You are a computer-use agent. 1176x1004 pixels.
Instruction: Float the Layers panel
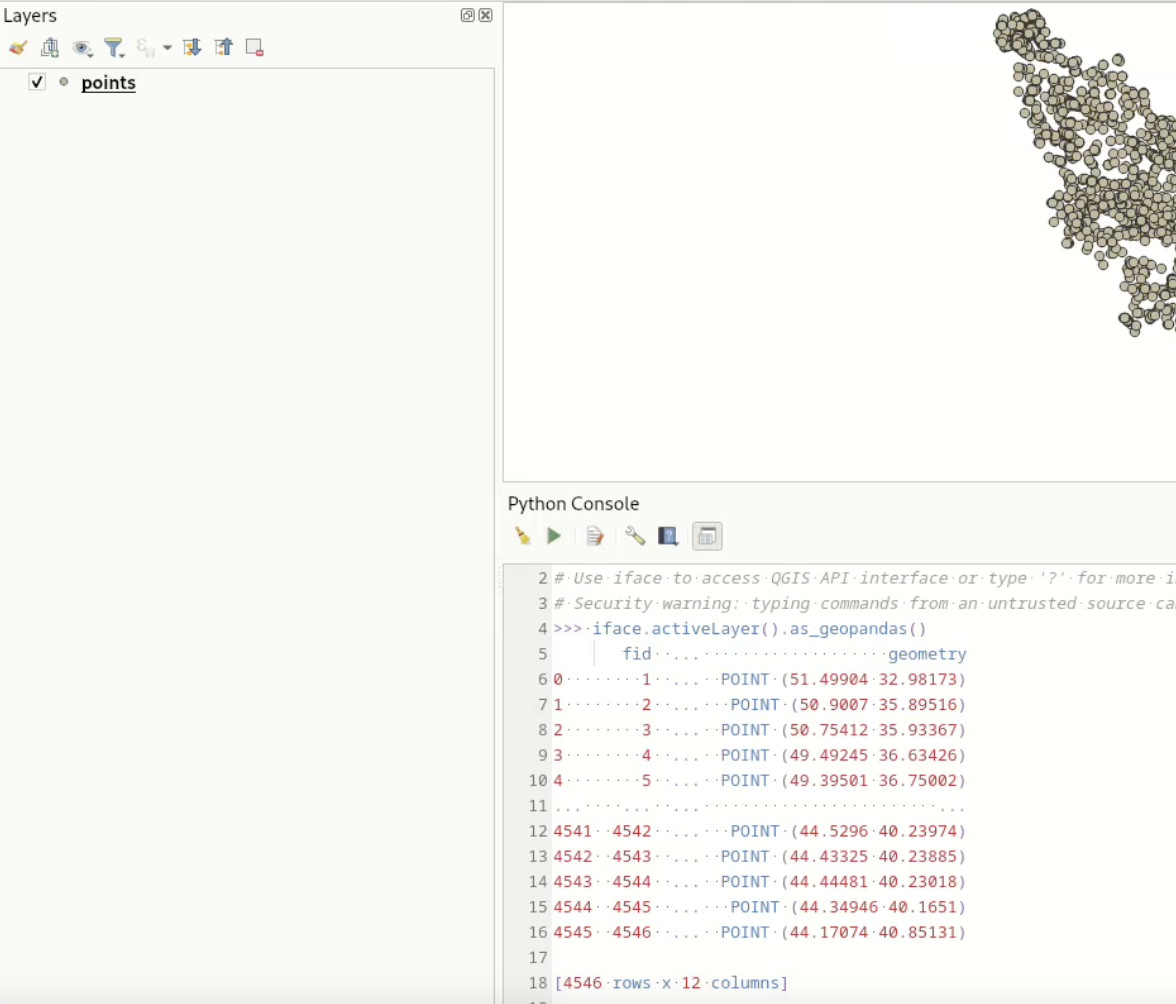467,15
